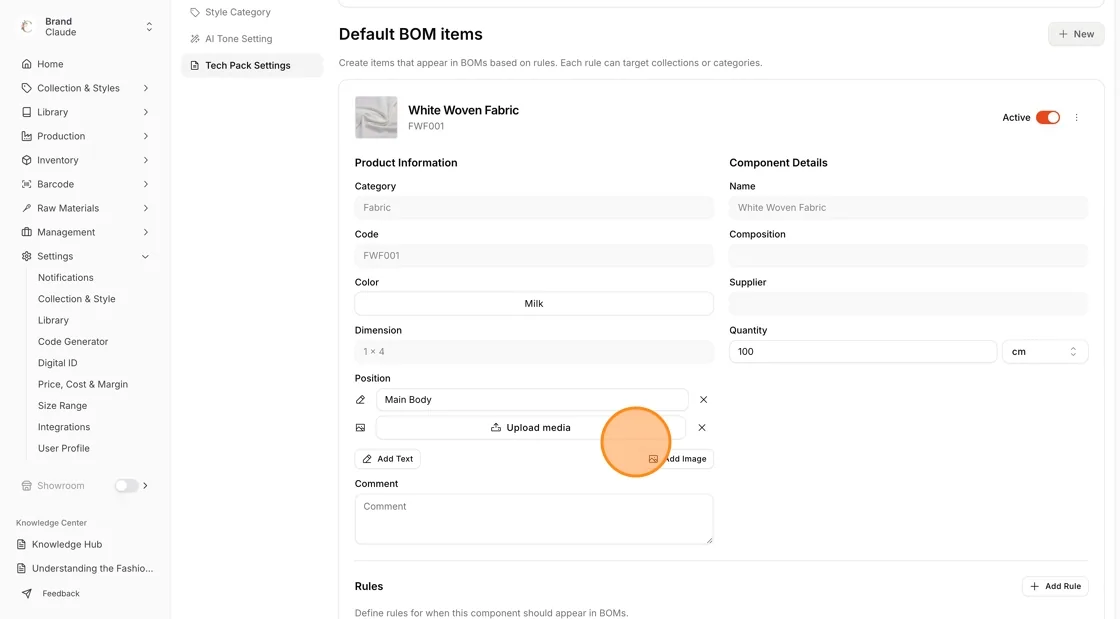Toggle the Active switch off
The width and height of the screenshot is (1120, 619).
coord(1048,117)
